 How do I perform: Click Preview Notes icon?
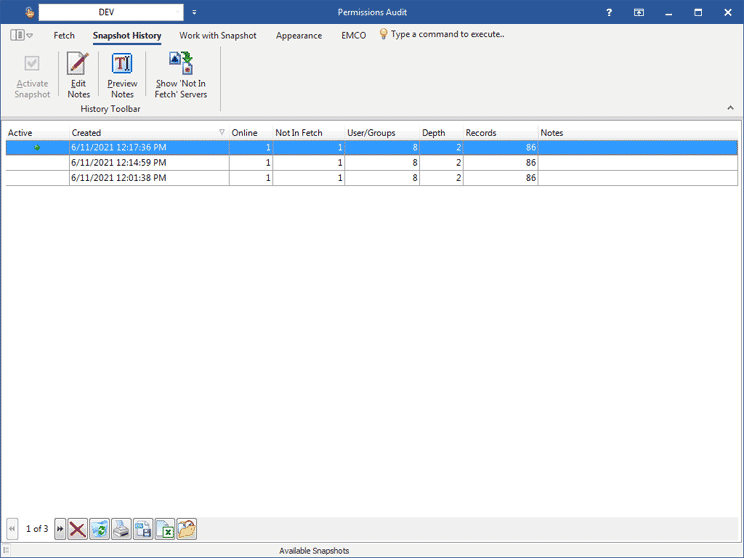tap(122, 75)
